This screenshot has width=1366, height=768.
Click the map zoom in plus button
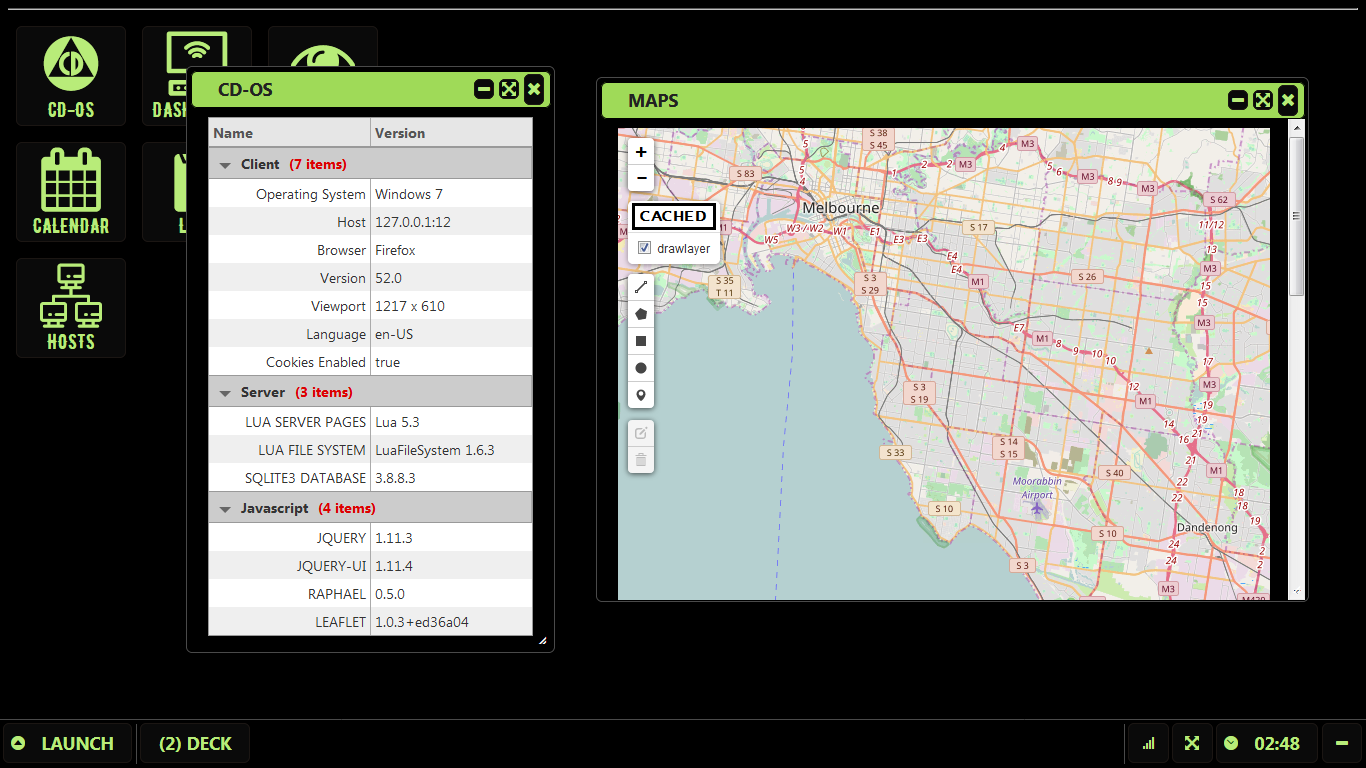[641, 152]
